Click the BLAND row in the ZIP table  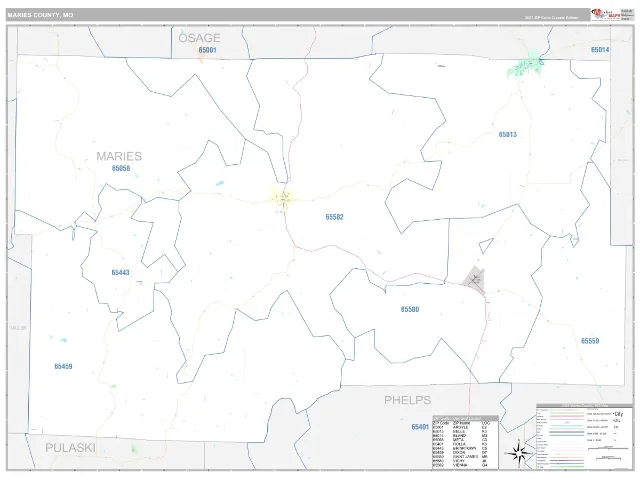pos(465,436)
